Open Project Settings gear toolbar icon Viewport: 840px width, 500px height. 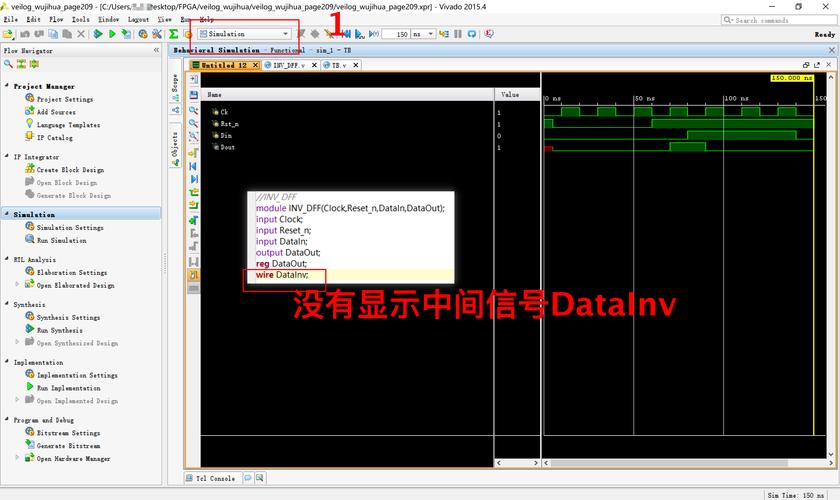[143, 34]
